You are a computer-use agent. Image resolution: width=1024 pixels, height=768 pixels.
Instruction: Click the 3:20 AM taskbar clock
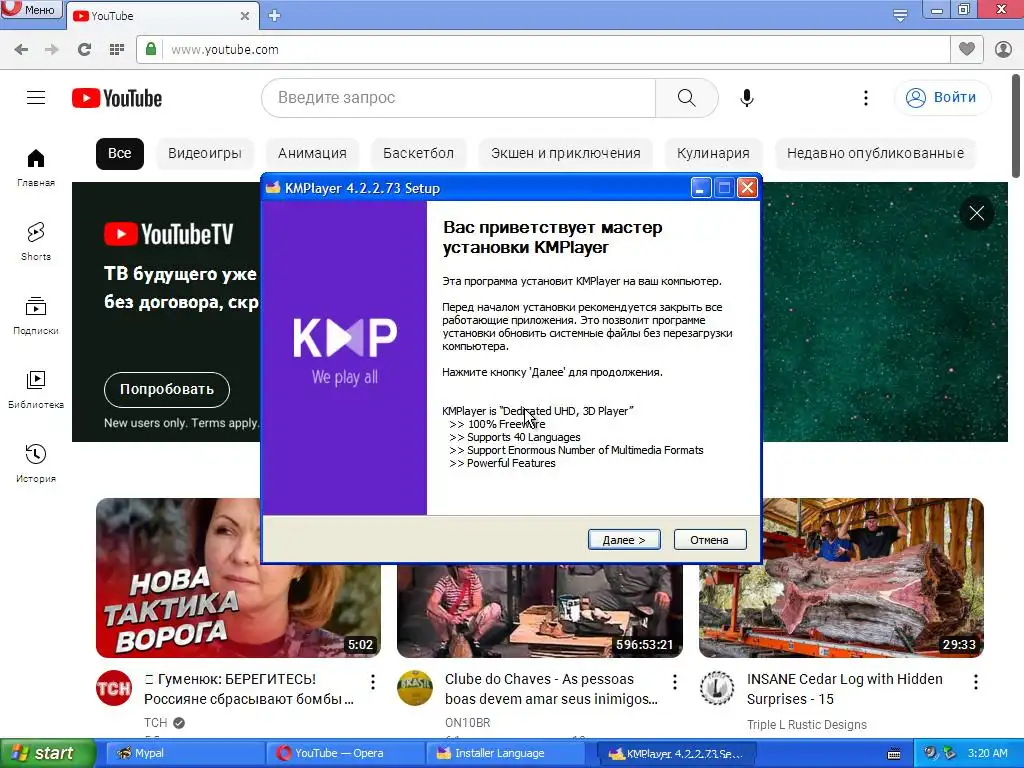click(x=987, y=753)
